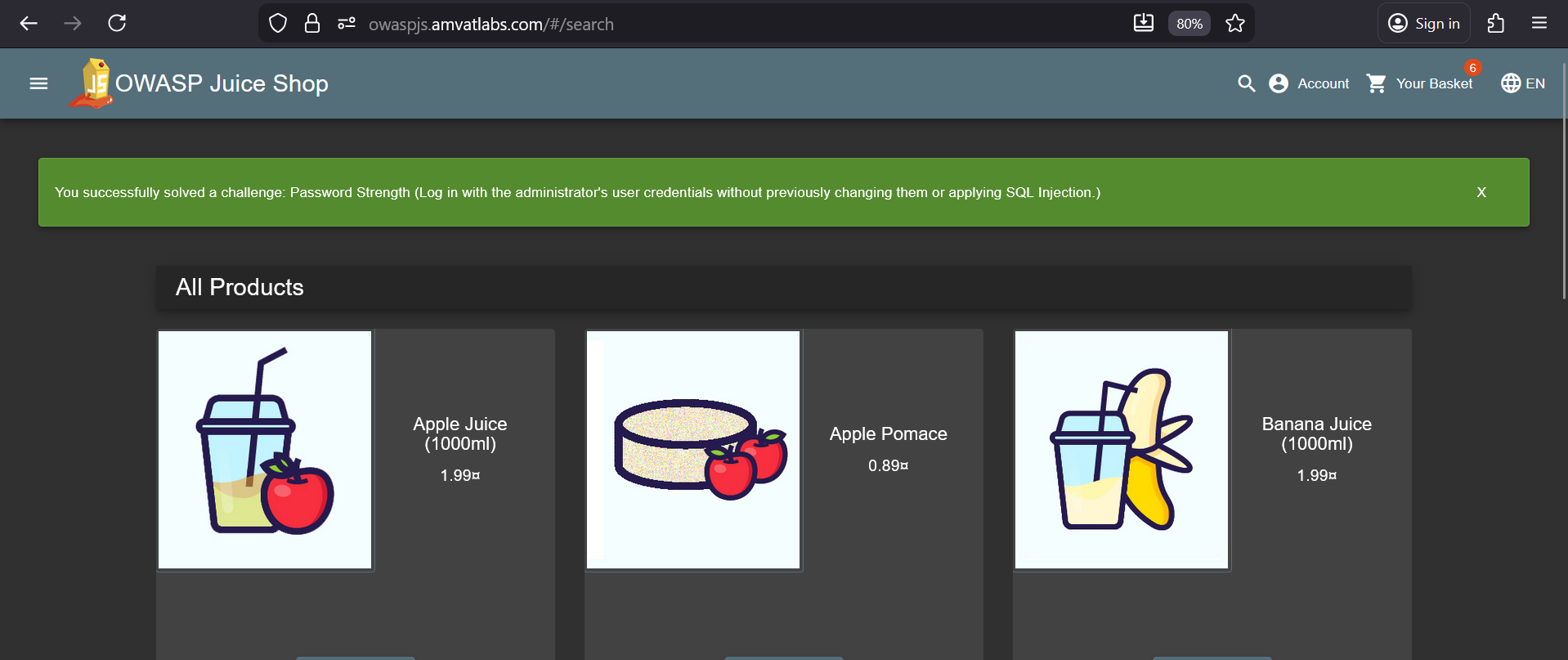The width and height of the screenshot is (1568, 660).
Task: Click the 80% zoom level indicator
Action: pos(1189,24)
